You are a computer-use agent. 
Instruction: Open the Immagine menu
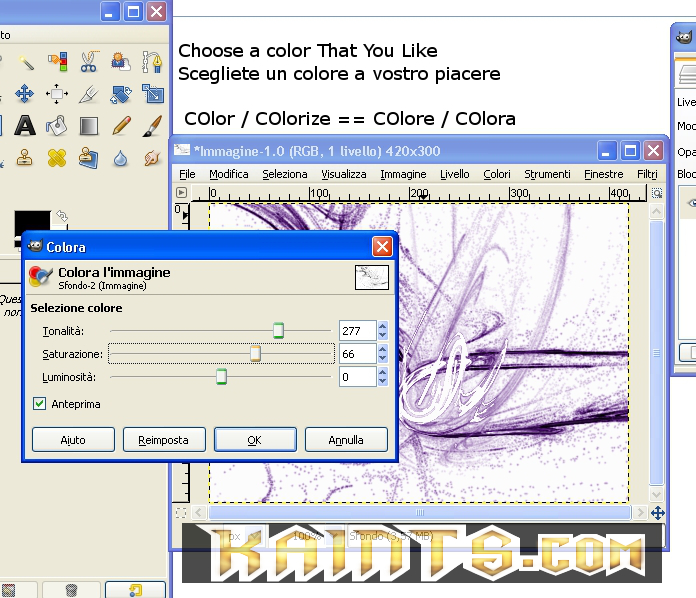point(403,174)
